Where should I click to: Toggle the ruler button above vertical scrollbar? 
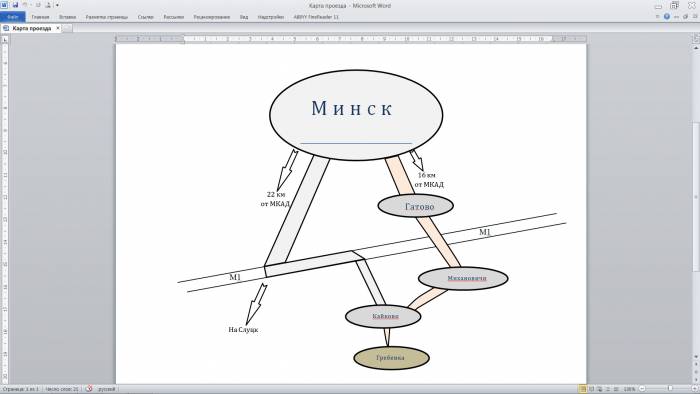(696, 39)
